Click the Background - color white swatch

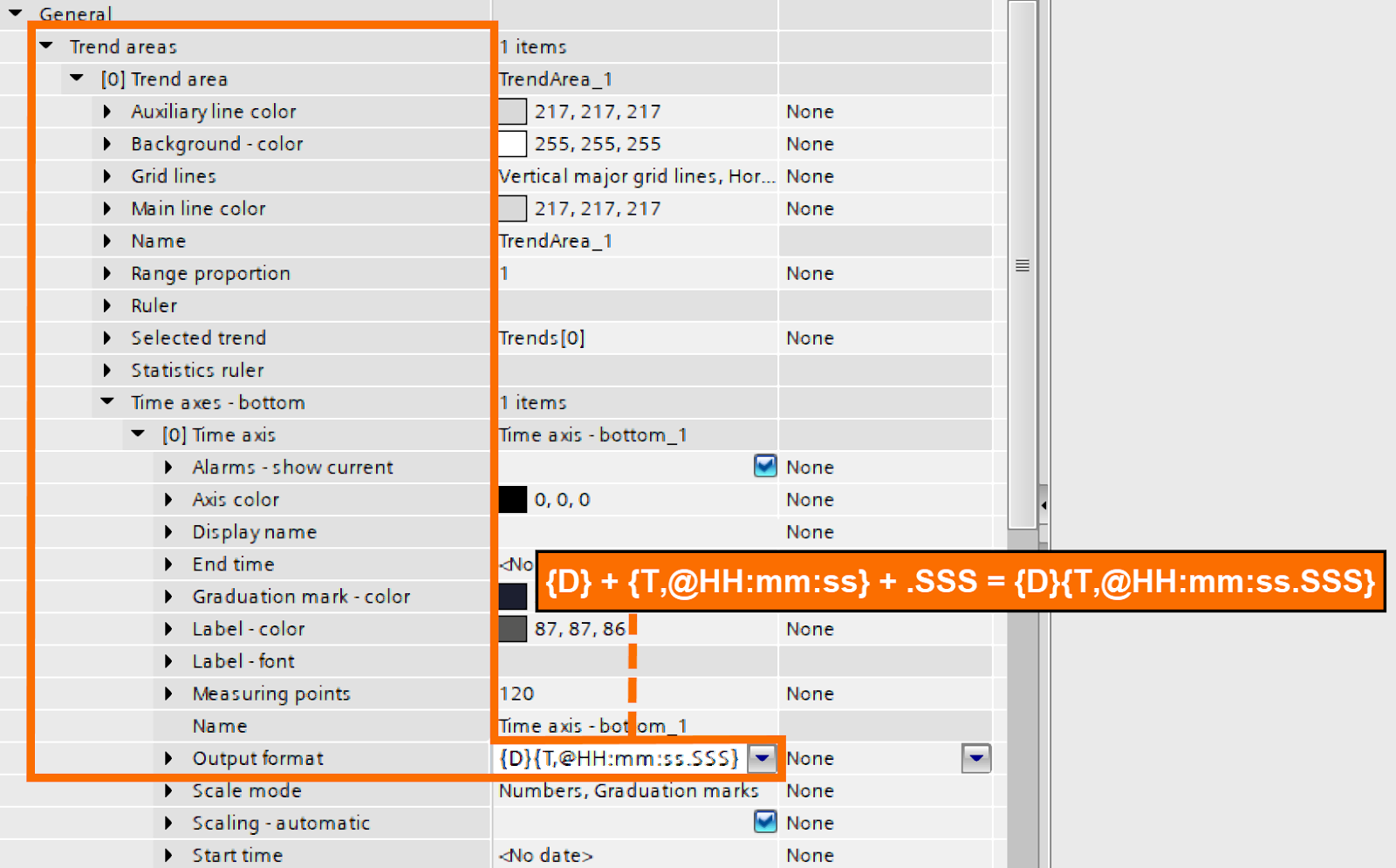(x=513, y=143)
